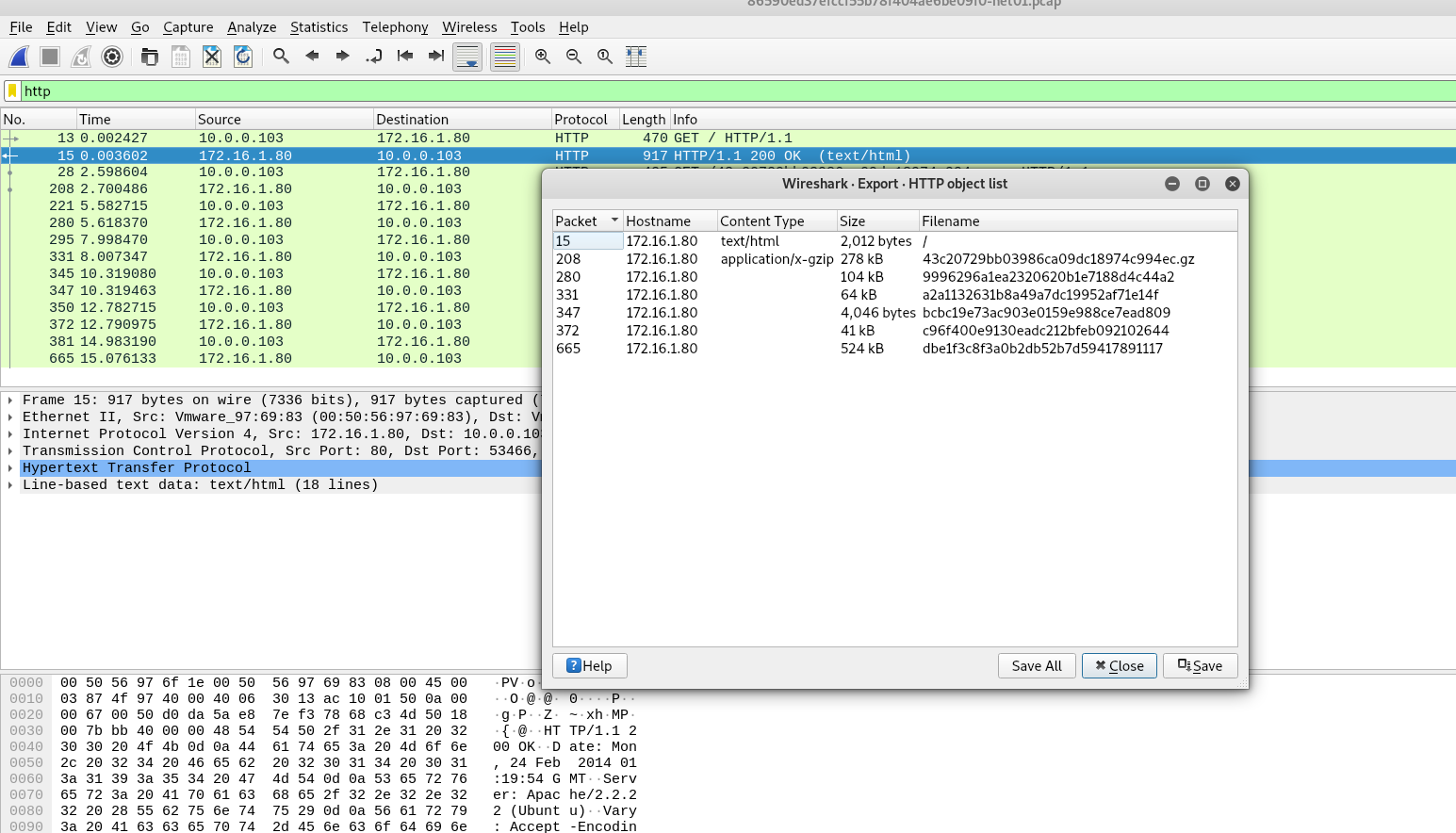Viewport: 1456px width, 833px height.
Task: Expand Hypertext Transfer Protocol section
Action: 10,468
